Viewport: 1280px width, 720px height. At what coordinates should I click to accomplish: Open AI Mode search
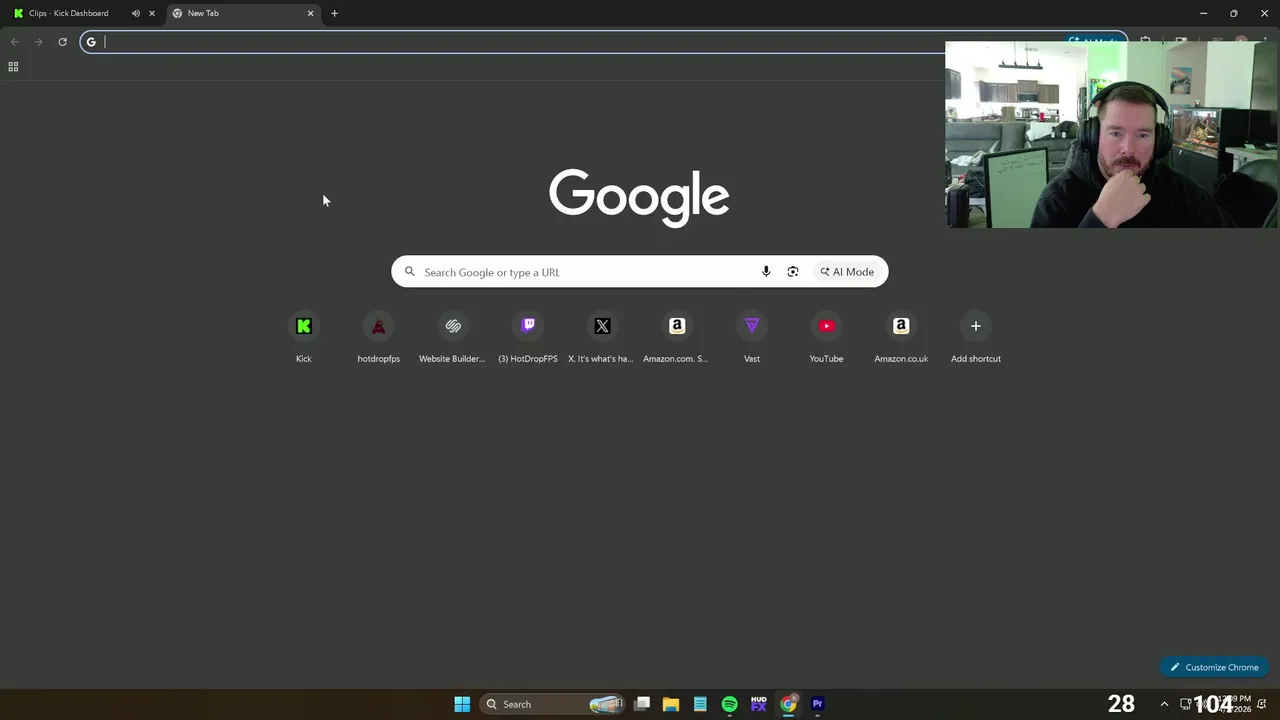(x=847, y=272)
